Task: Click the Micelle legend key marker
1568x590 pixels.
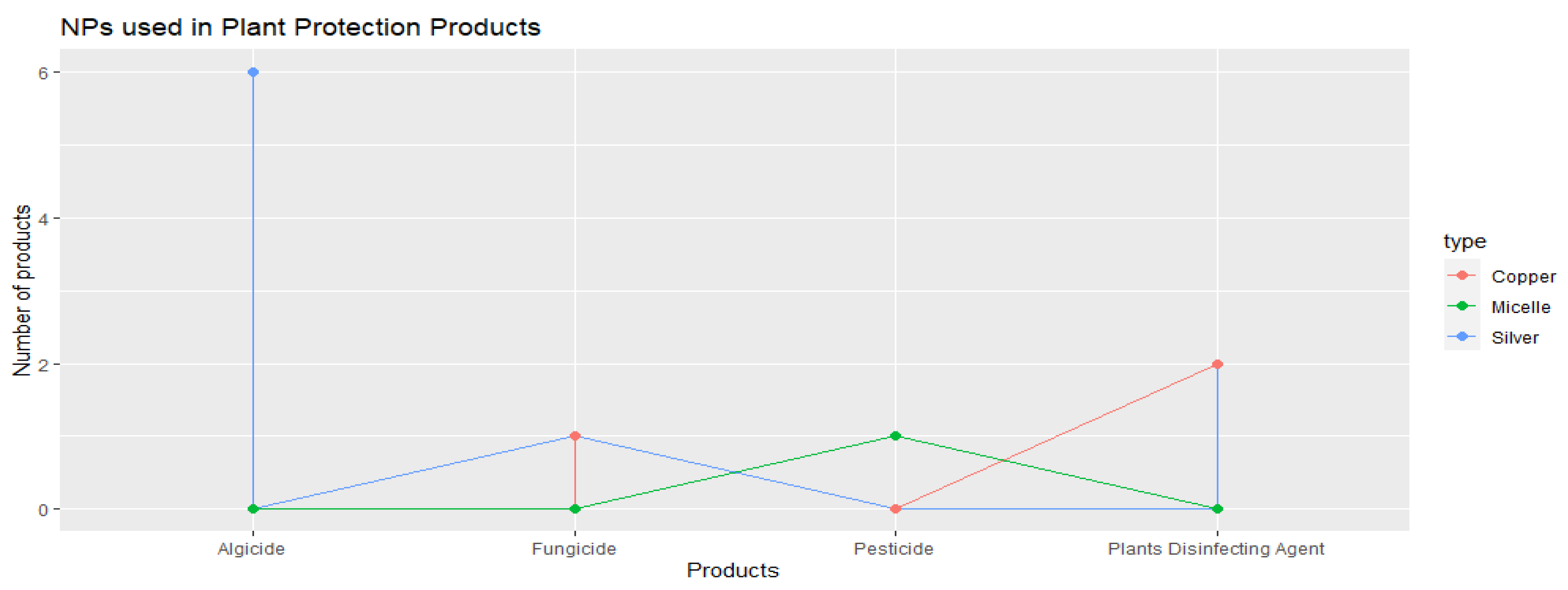Action: point(1462,306)
